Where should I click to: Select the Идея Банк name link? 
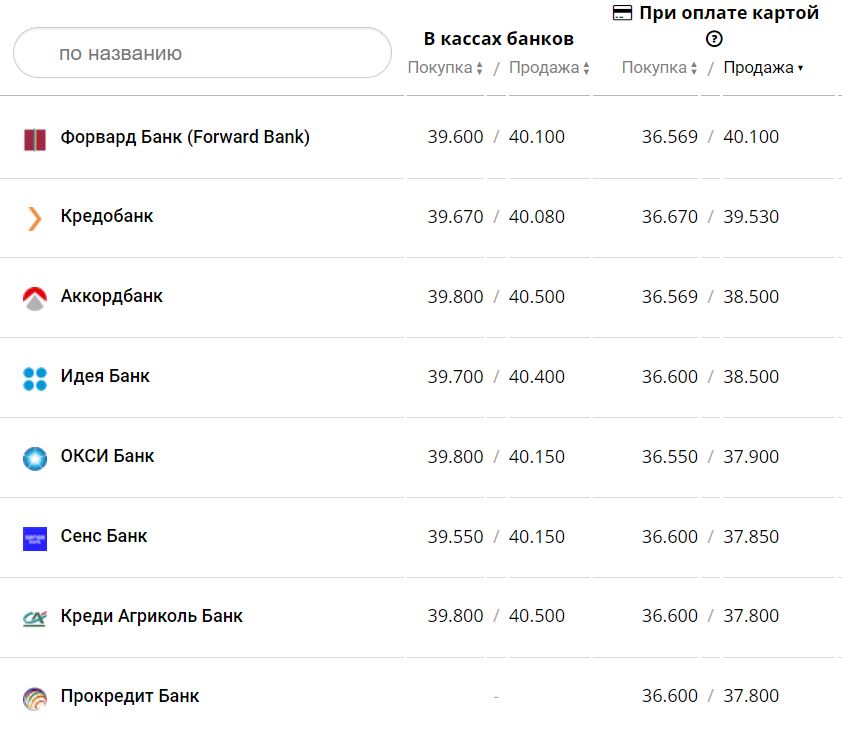(105, 376)
